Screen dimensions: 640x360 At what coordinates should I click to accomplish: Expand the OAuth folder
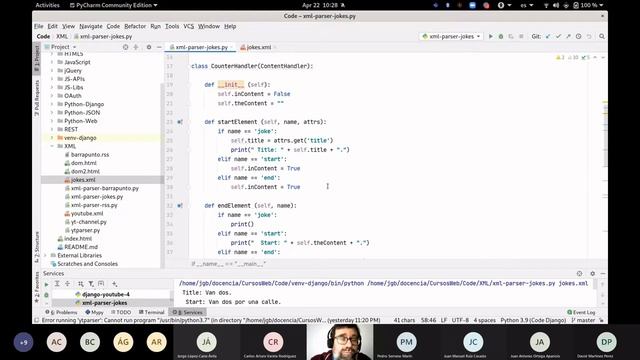52,96
